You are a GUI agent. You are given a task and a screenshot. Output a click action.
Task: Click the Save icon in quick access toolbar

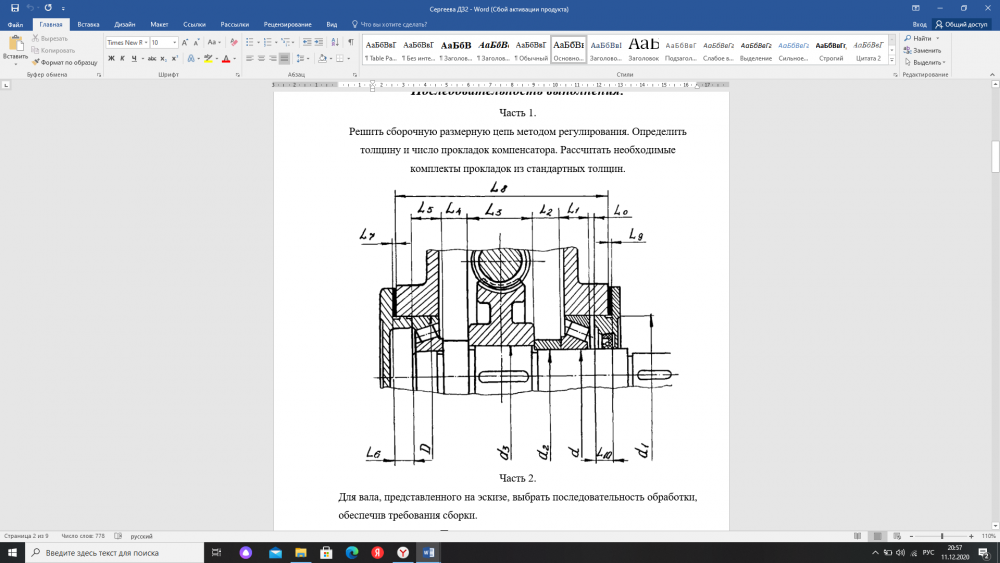coord(14,8)
